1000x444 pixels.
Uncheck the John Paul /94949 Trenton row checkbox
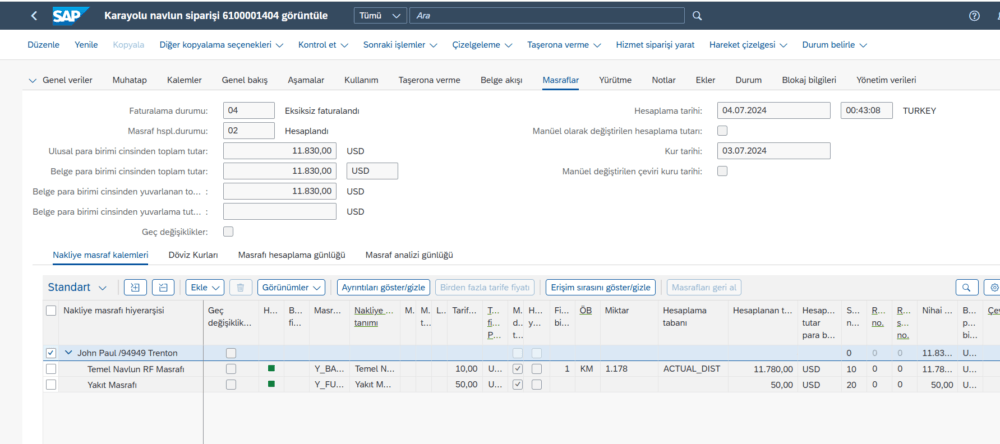pyautogui.click(x=51, y=353)
